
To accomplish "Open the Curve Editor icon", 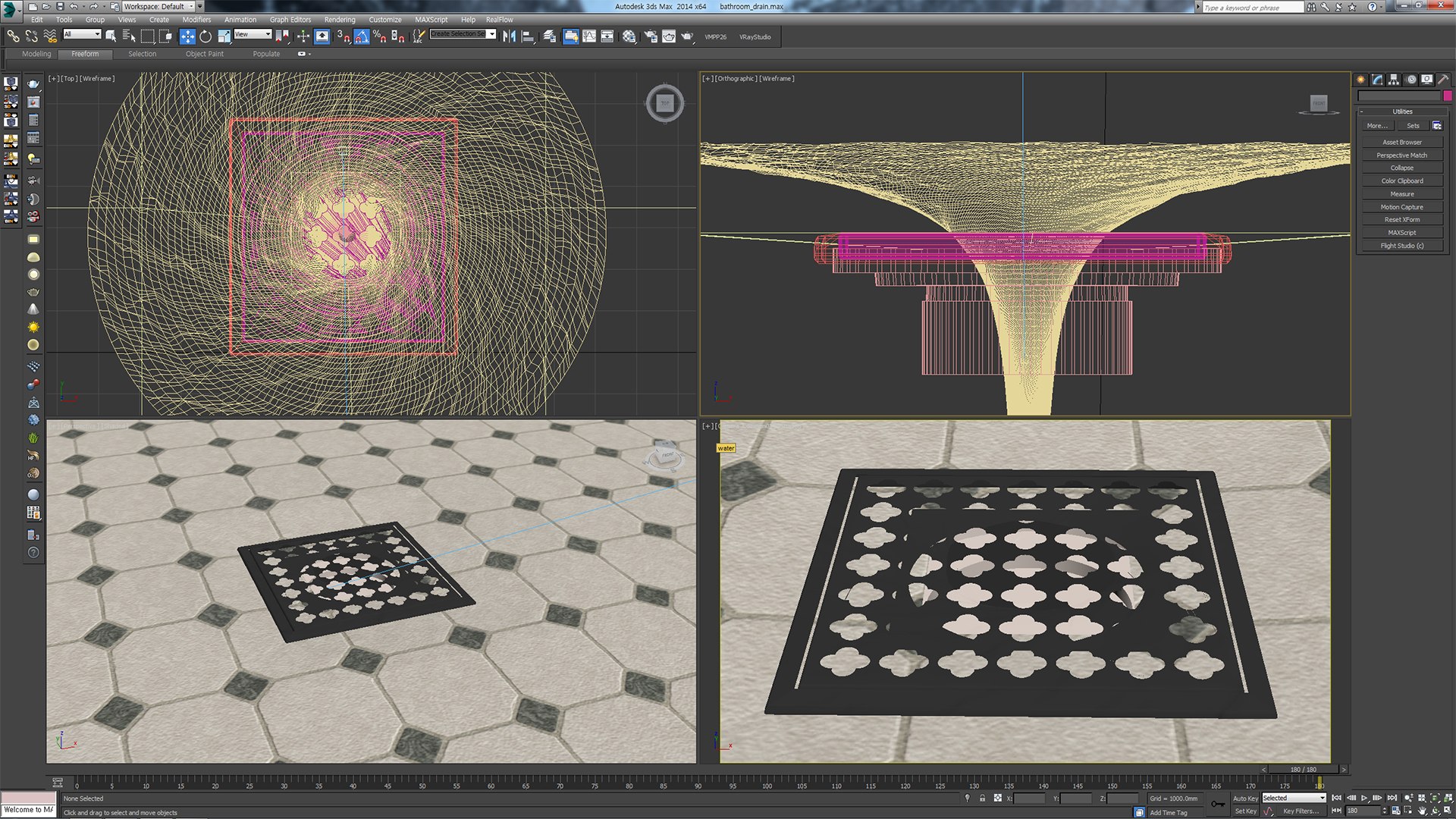I will 589,36.
